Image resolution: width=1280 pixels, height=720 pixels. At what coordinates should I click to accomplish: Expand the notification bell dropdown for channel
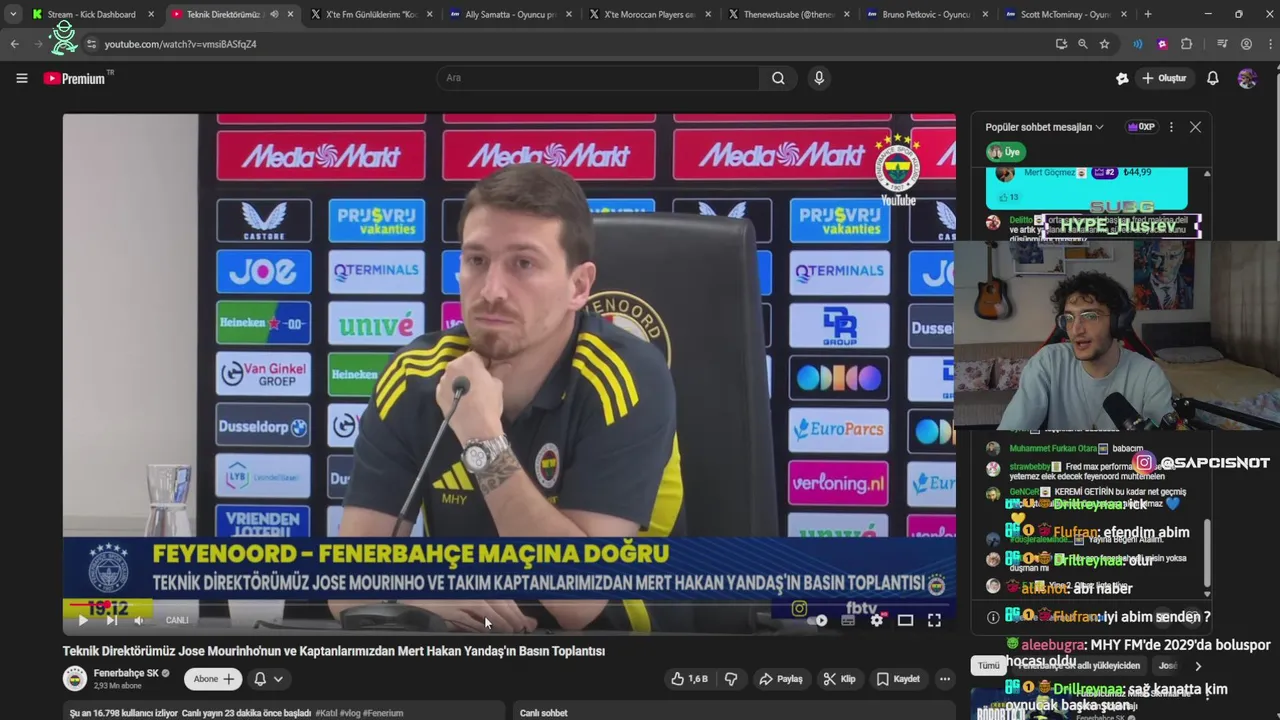point(268,679)
